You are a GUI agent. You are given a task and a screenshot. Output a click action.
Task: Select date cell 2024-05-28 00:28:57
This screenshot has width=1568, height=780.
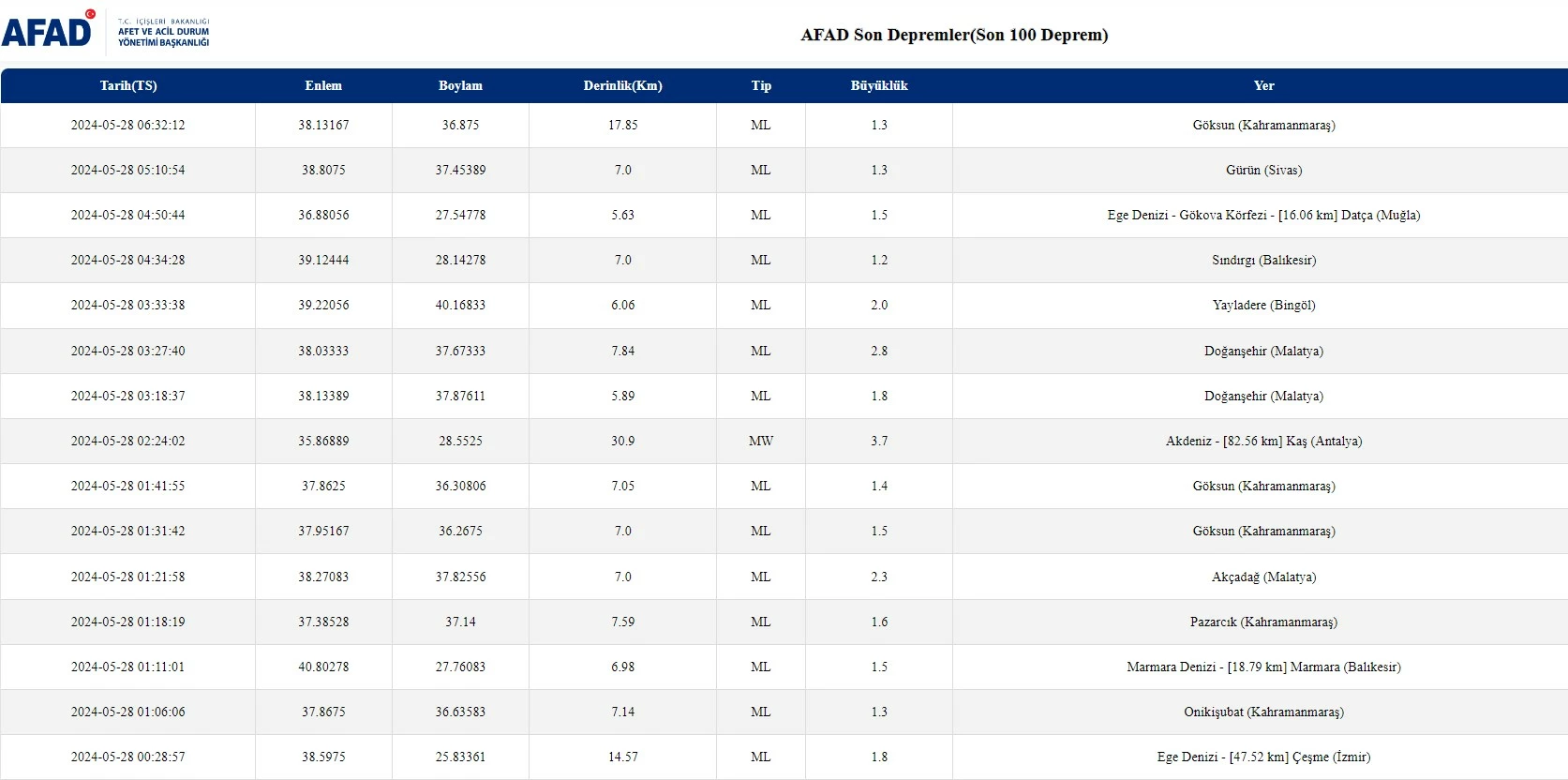(128, 757)
